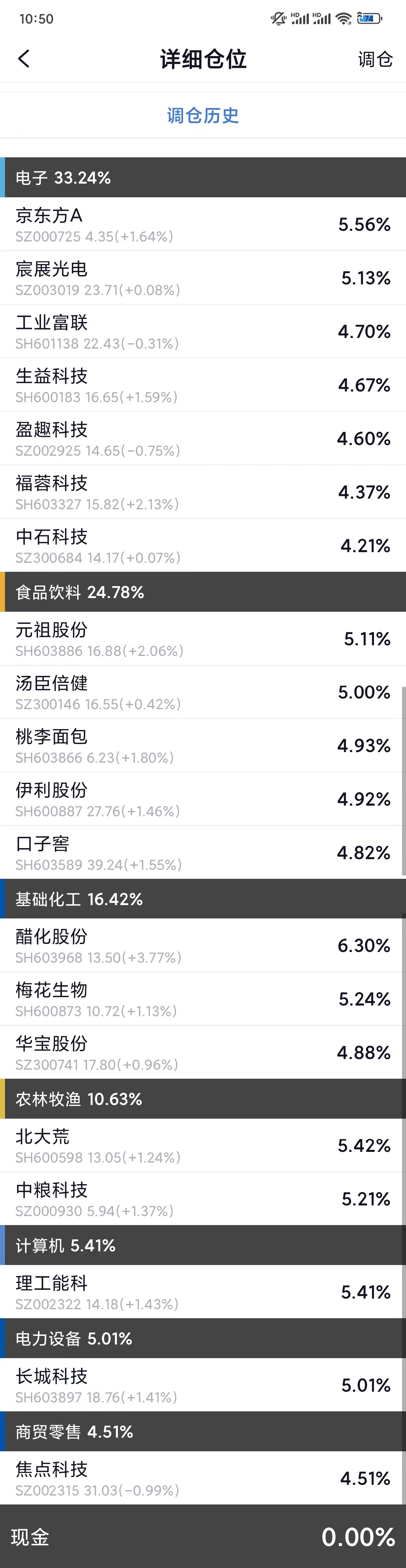Viewport: 406px width, 1568px height.
Task: Tap the battery status icon
Action: (x=369, y=19)
